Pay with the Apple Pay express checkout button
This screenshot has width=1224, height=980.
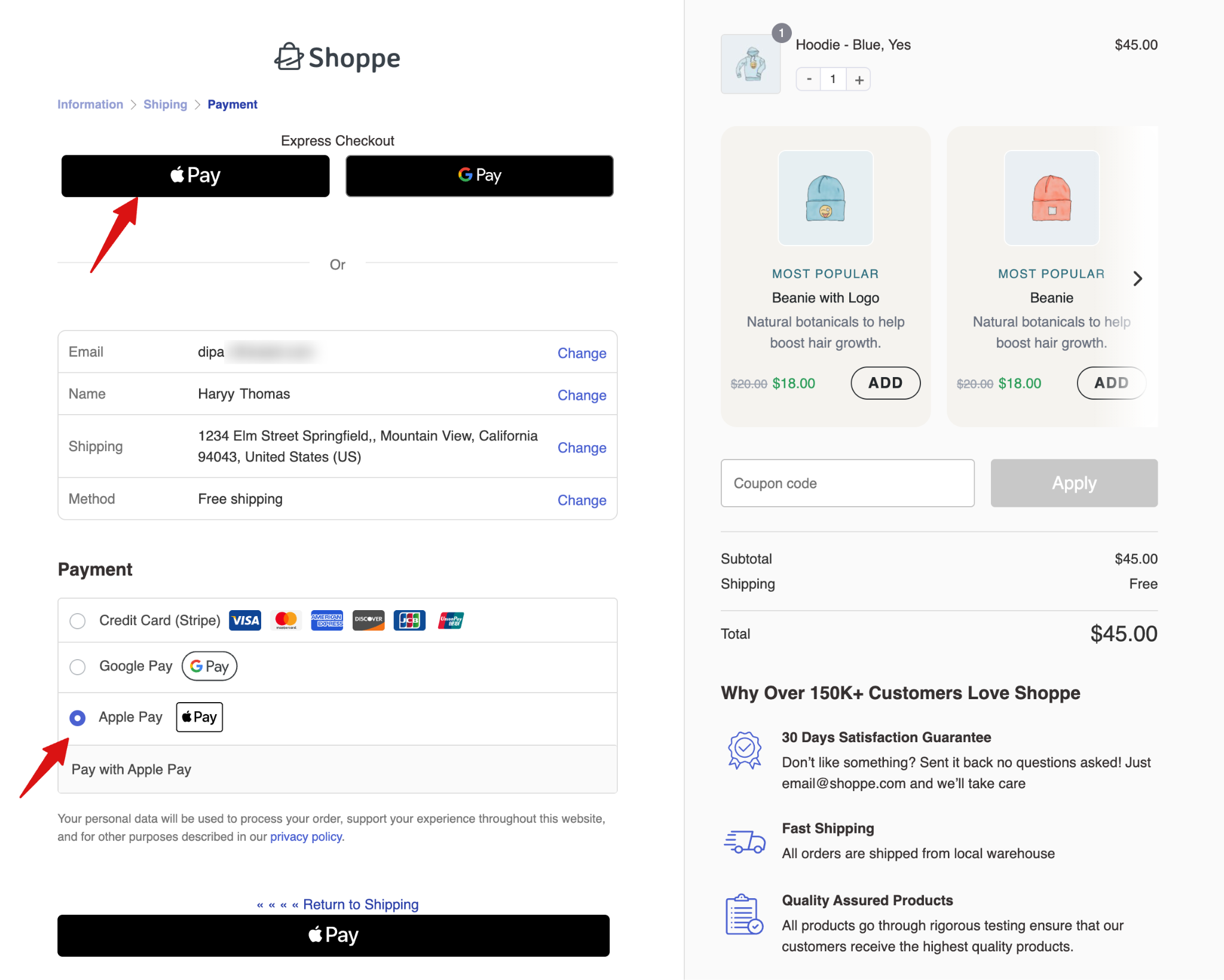[x=195, y=176]
